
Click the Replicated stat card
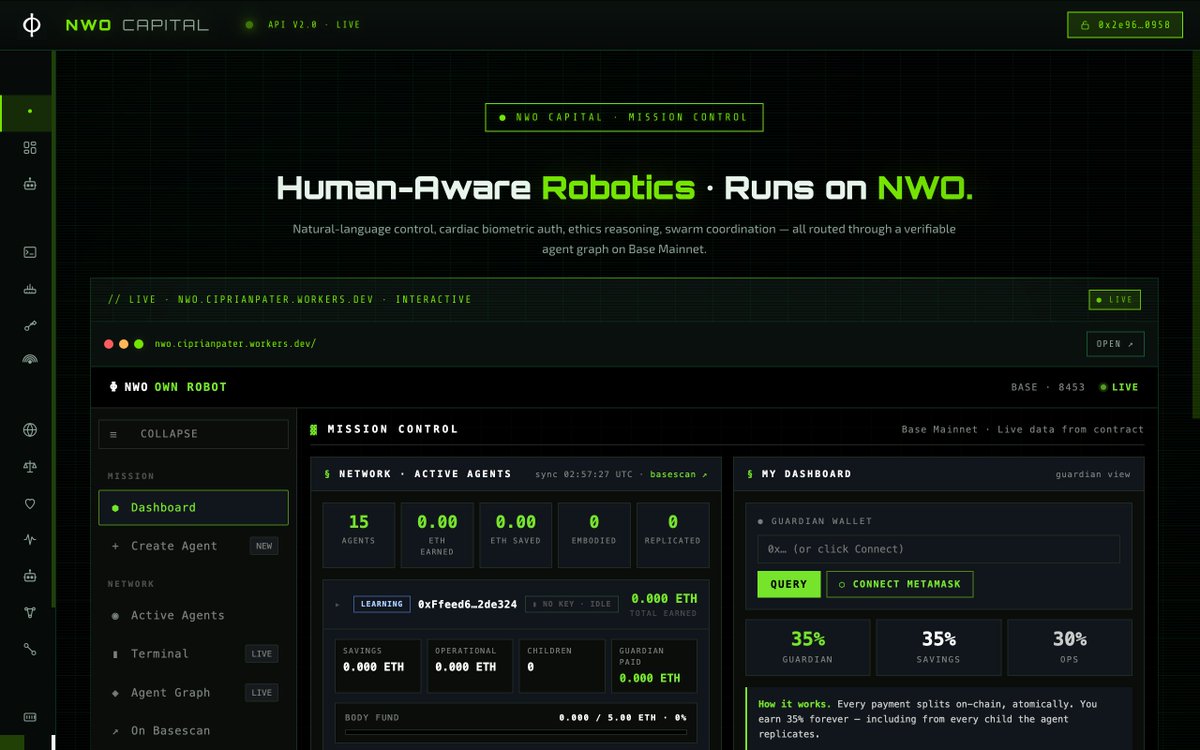(x=673, y=535)
